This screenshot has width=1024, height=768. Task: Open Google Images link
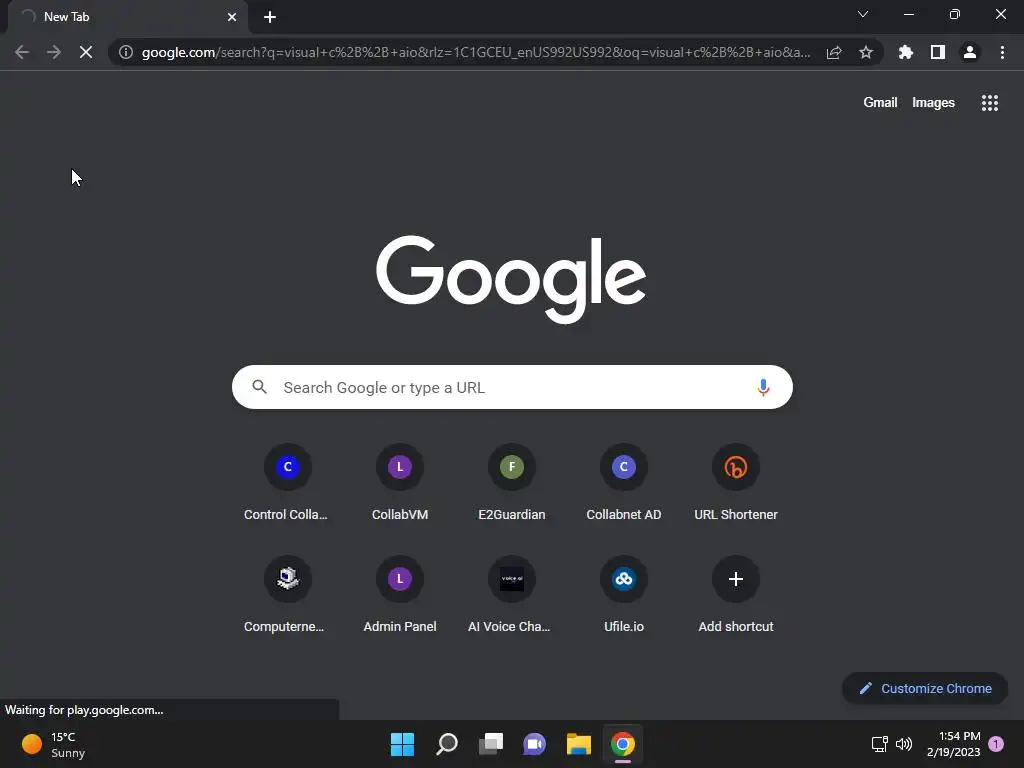coord(933,103)
